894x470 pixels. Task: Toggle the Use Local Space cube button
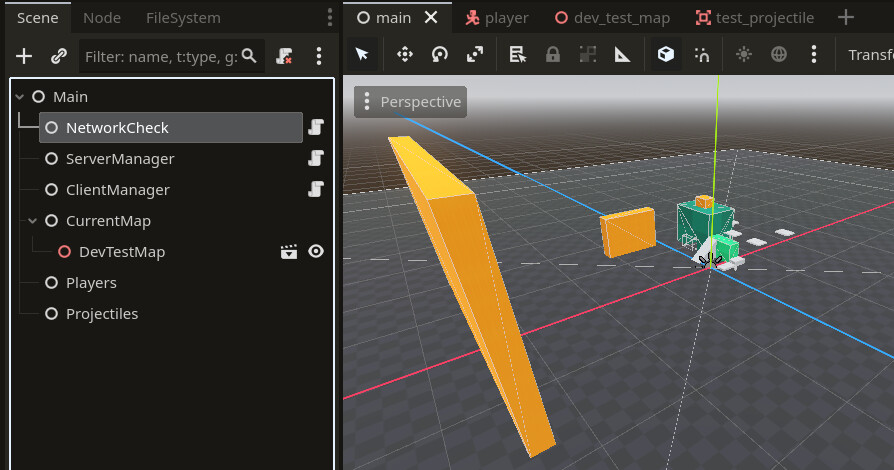tap(665, 54)
